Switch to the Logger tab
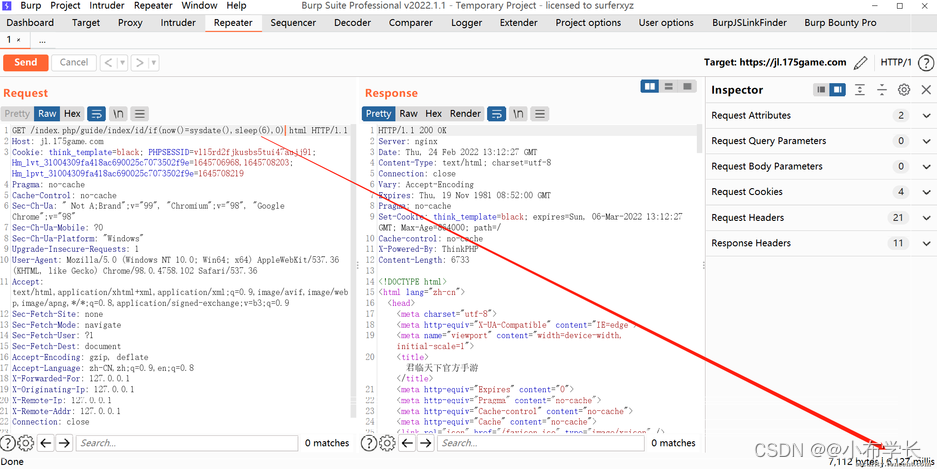Viewport: 937px width, 469px height. pos(467,23)
